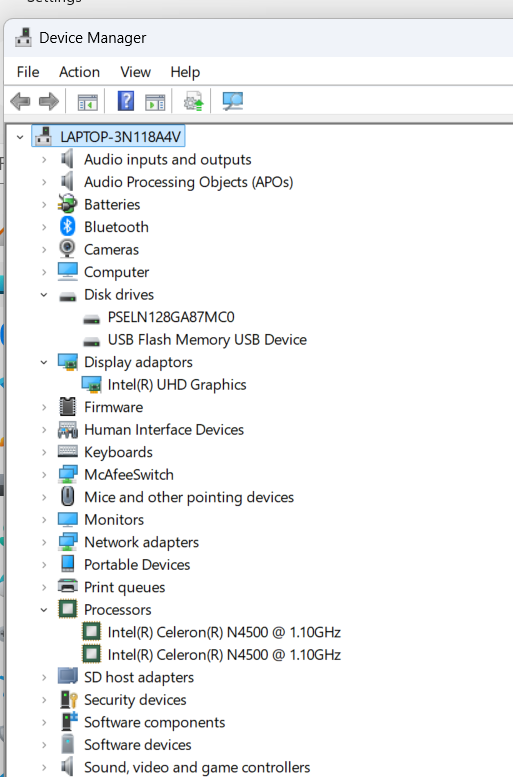The image size is (513, 777).
Task: Click the Keyboards category icon
Action: click(67, 451)
